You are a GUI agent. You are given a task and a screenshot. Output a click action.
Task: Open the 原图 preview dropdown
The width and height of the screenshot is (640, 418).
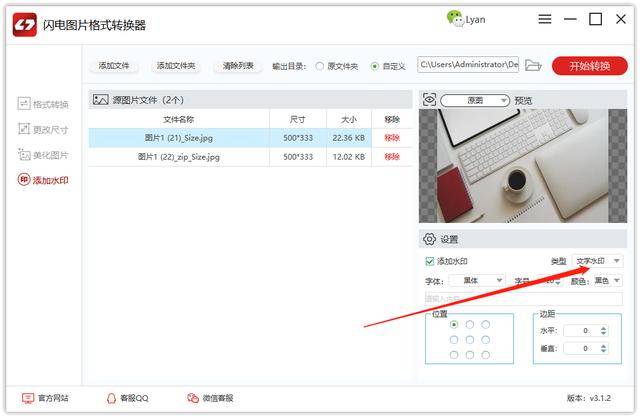pos(475,100)
